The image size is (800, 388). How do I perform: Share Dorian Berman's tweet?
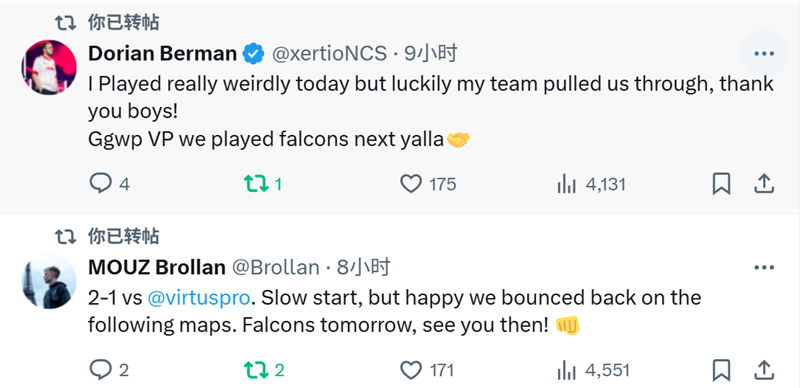pos(764,184)
